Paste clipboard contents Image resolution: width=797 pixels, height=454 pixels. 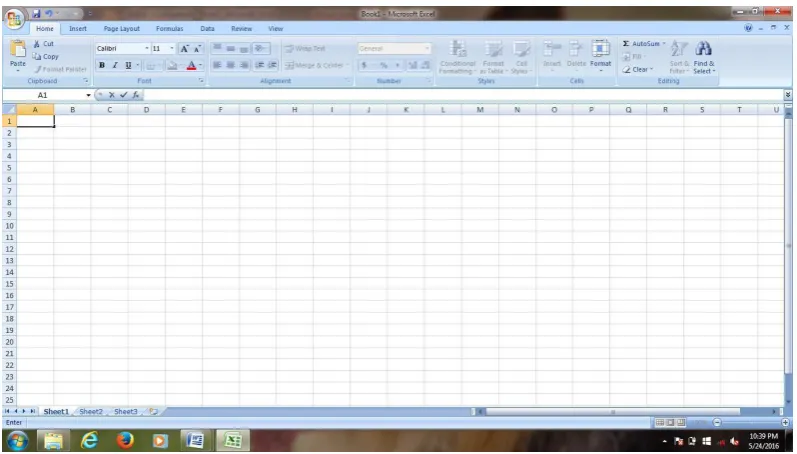(18, 56)
